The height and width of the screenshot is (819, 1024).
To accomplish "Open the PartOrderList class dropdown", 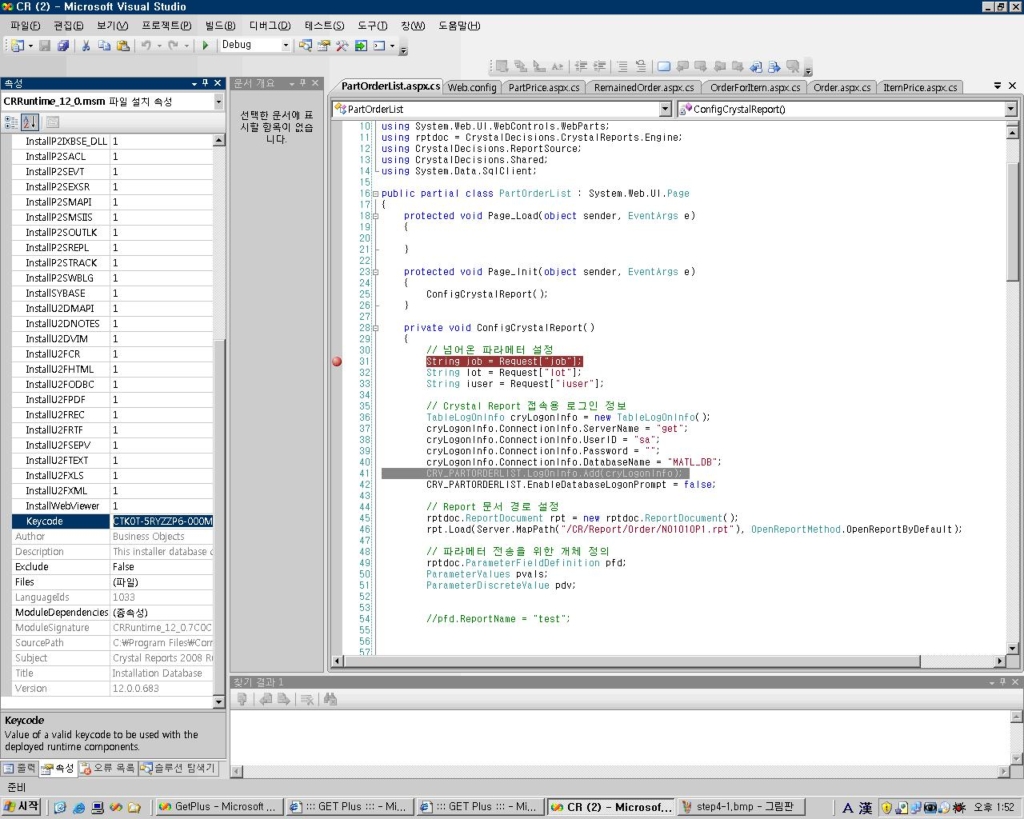I will coord(665,109).
